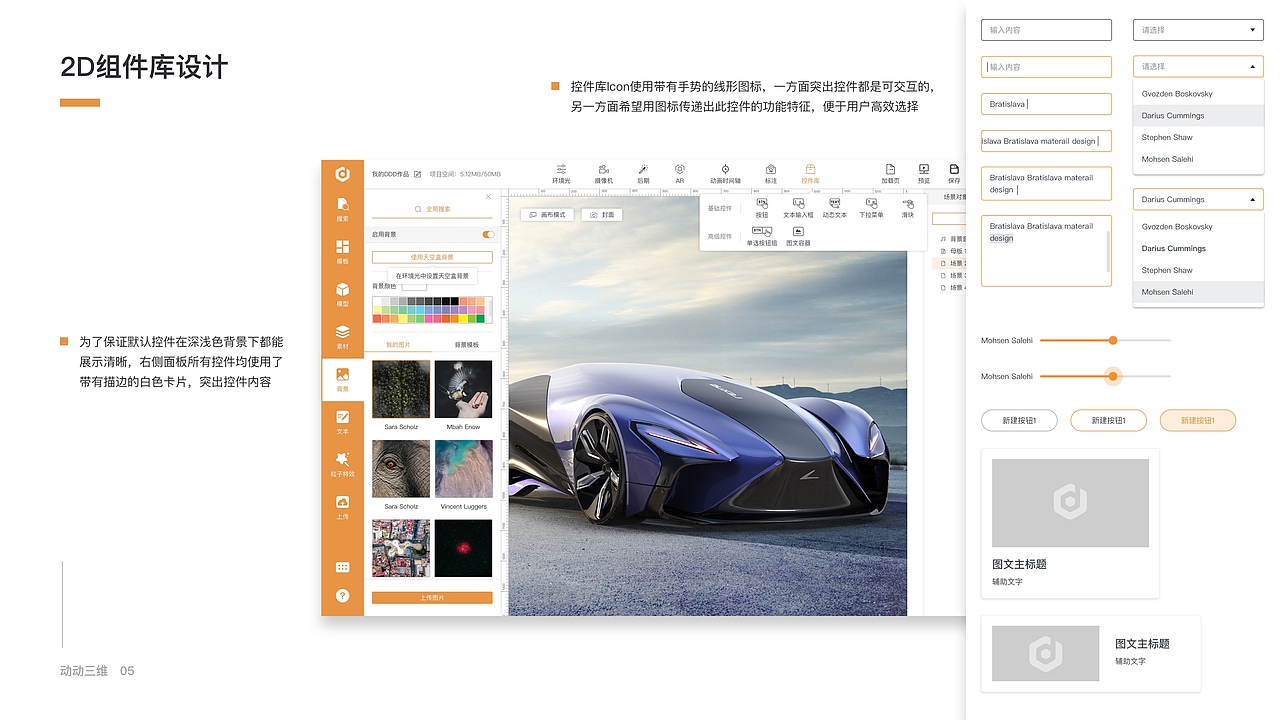Toggle the 启用背景 enable background switch
This screenshot has width=1280, height=720.
(x=488, y=234)
